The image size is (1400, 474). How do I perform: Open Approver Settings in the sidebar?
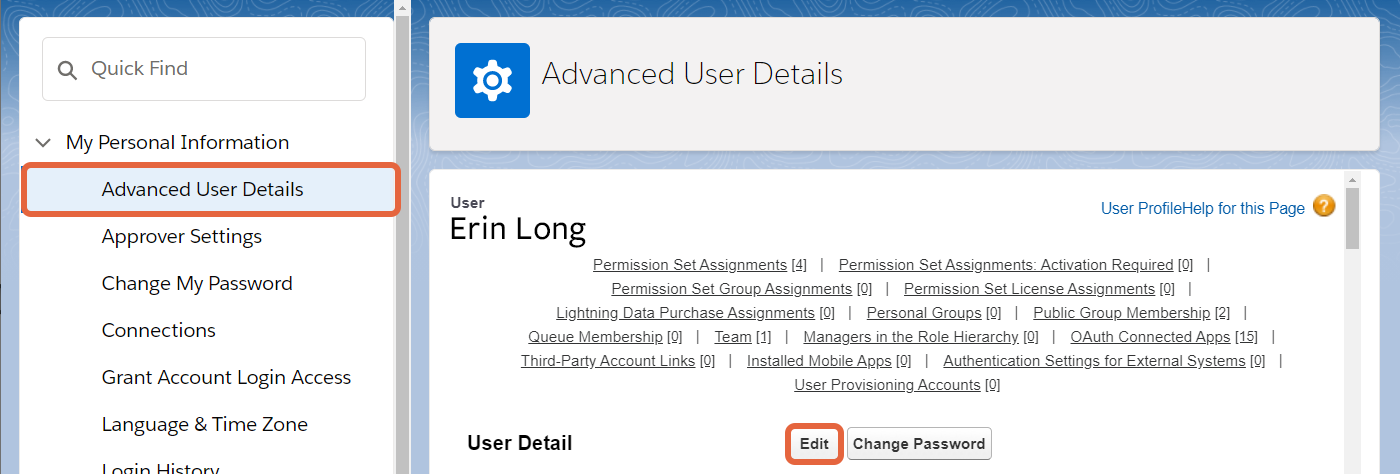point(181,236)
